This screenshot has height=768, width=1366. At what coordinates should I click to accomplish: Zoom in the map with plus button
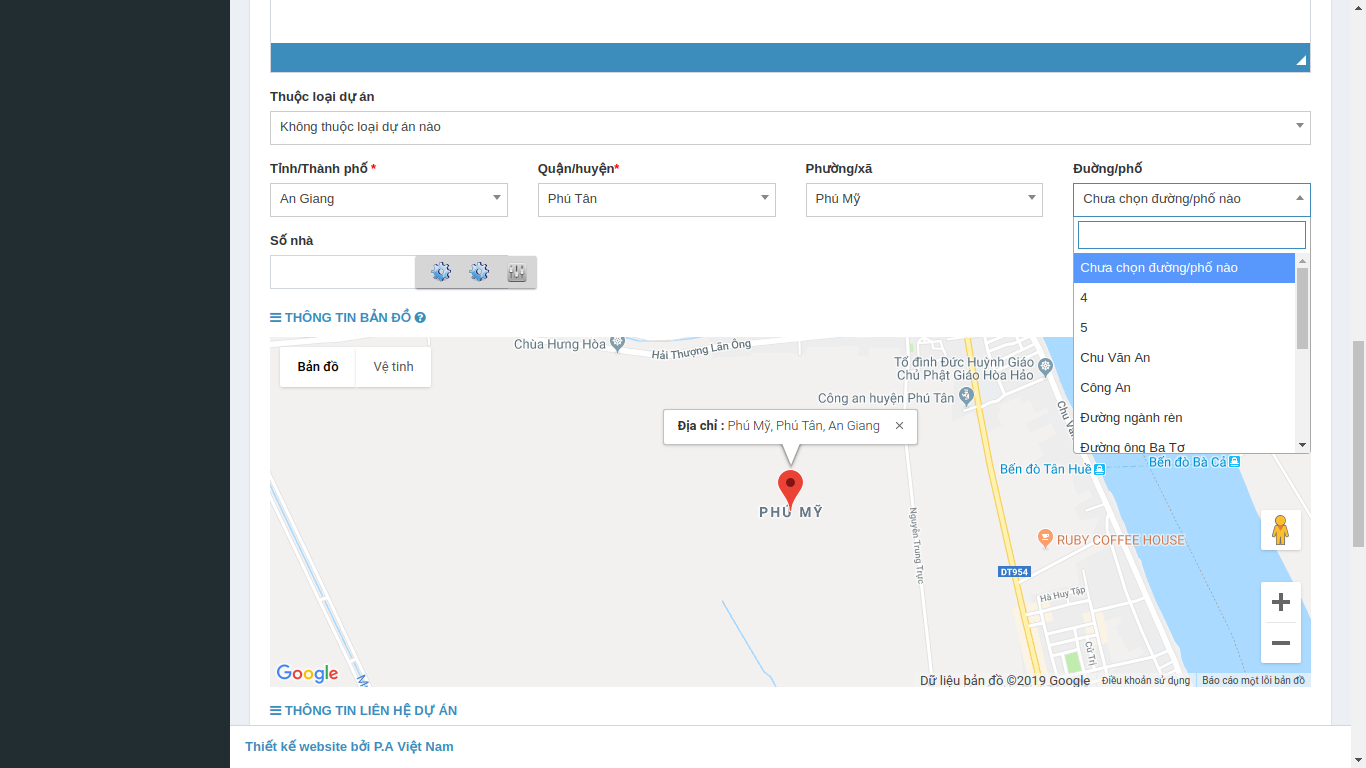tap(1281, 602)
